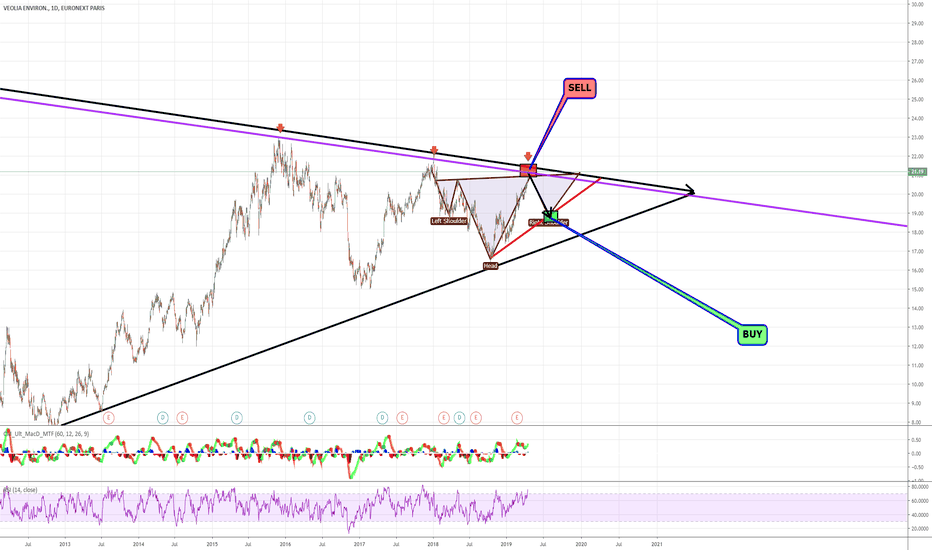Viewport: 932px width, 550px height.
Task: Click the 2017 label on time axis
Action: click(x=359, y=544)
